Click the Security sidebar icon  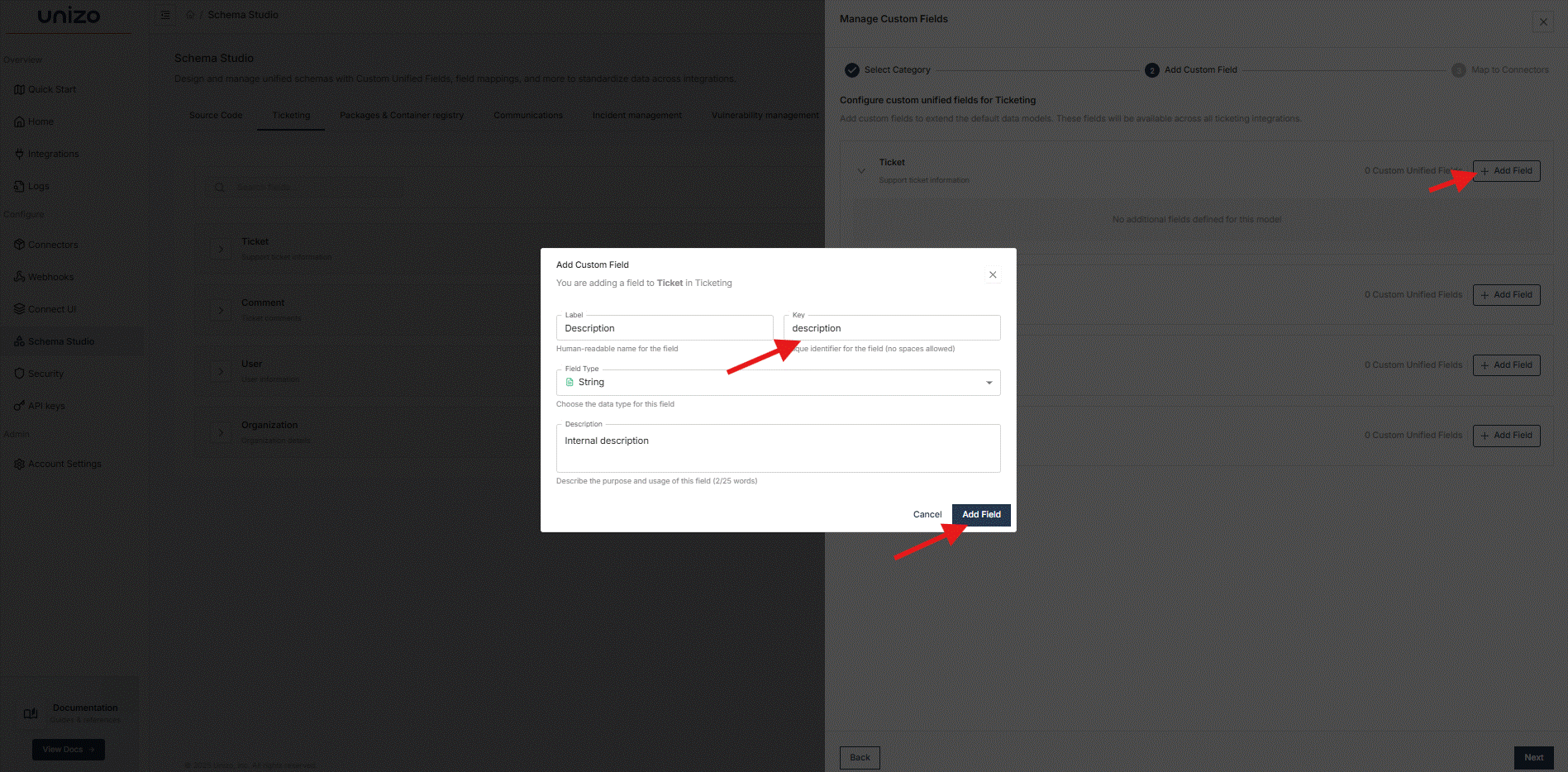[x=45, y=373]
